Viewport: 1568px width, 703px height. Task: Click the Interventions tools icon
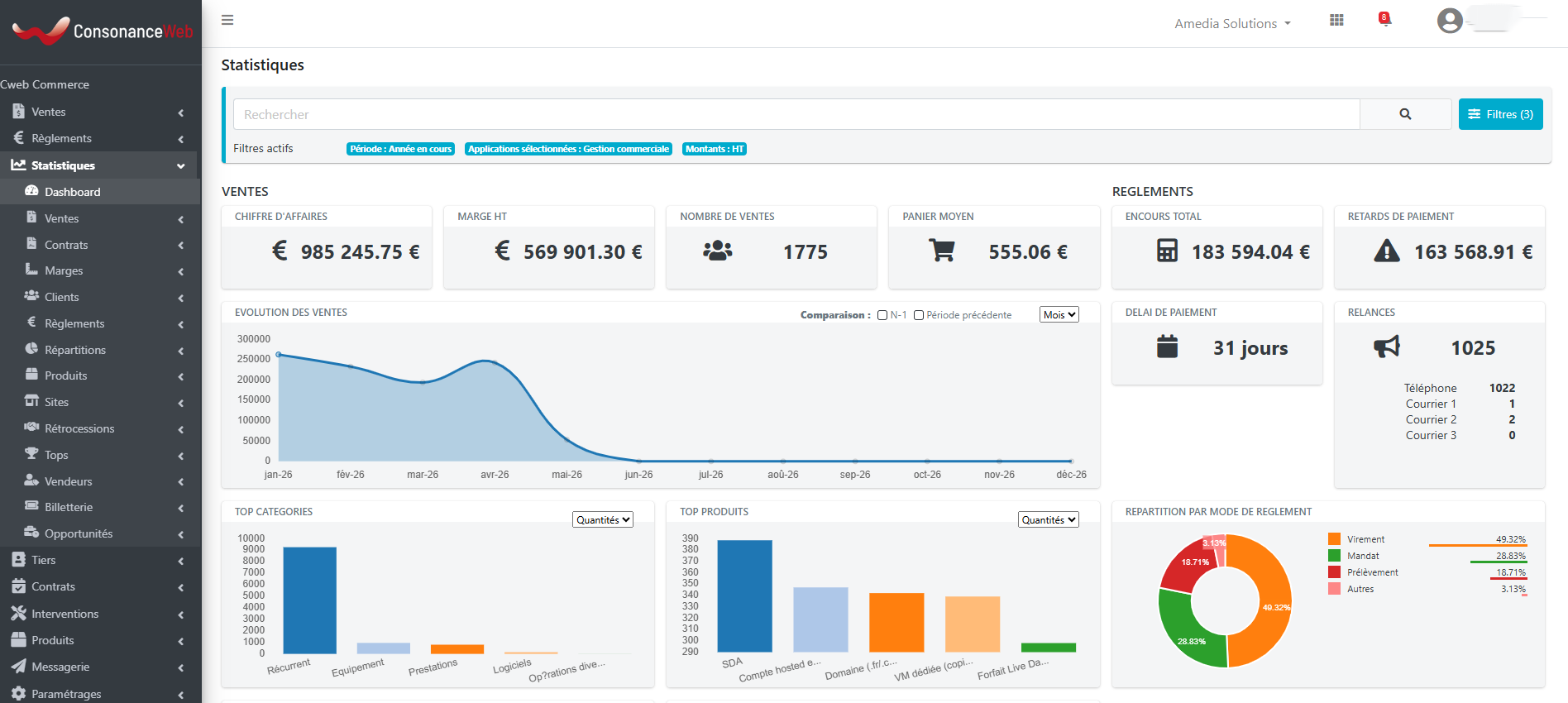[18, 613]
